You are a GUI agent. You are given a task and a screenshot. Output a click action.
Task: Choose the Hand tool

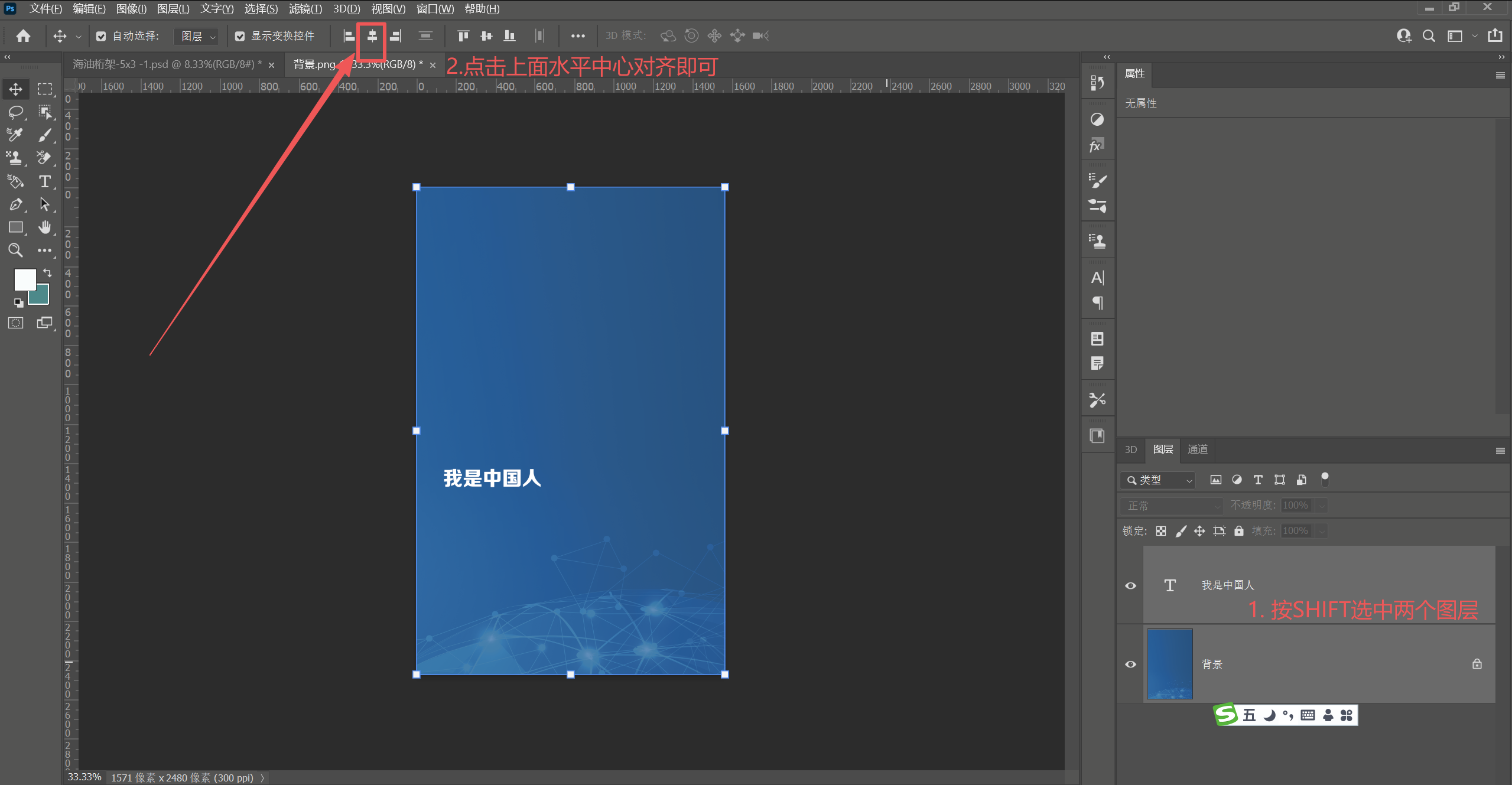pyautogui.click(x=44, y=227)
